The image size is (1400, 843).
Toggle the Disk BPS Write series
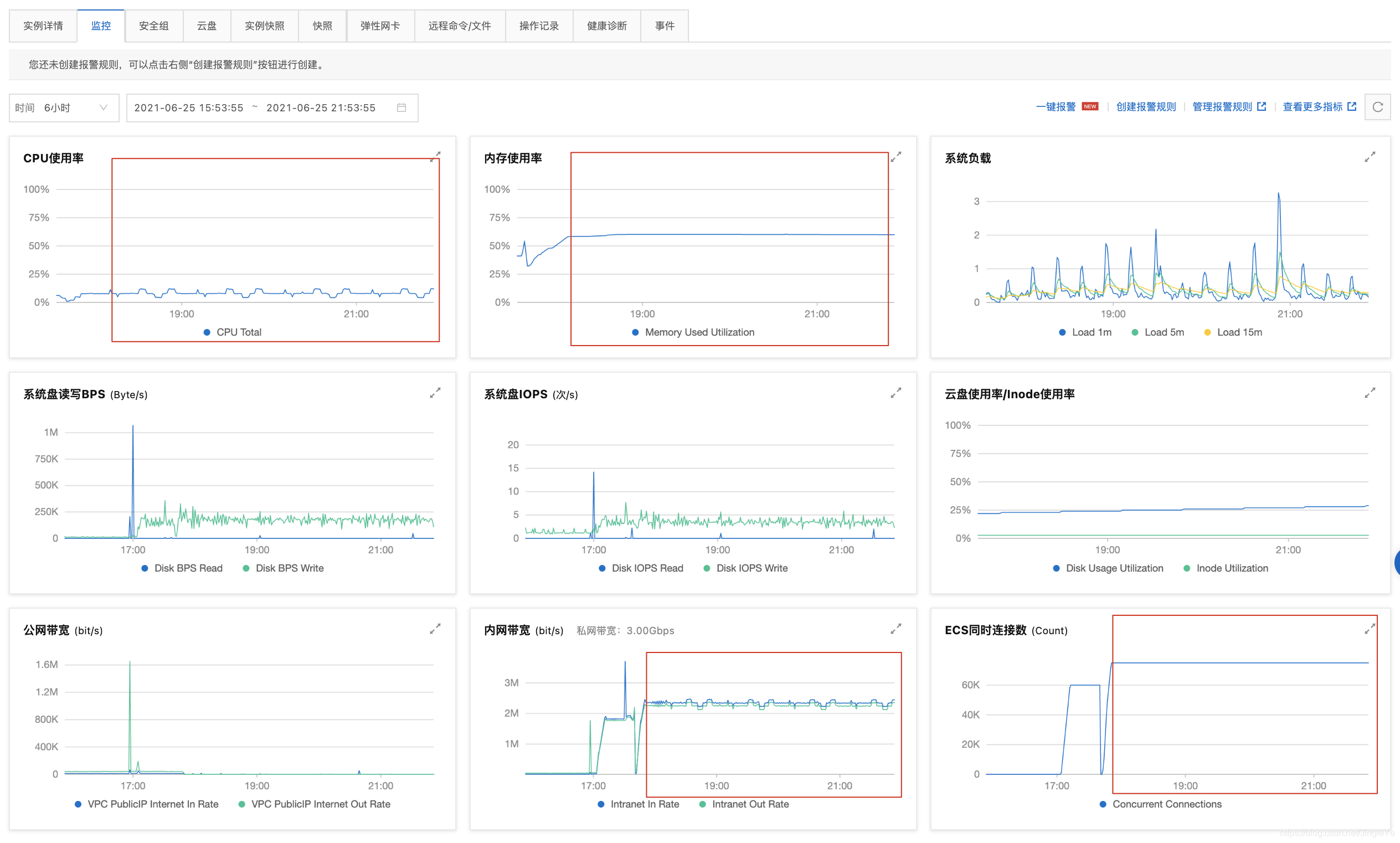click(283, 568)
